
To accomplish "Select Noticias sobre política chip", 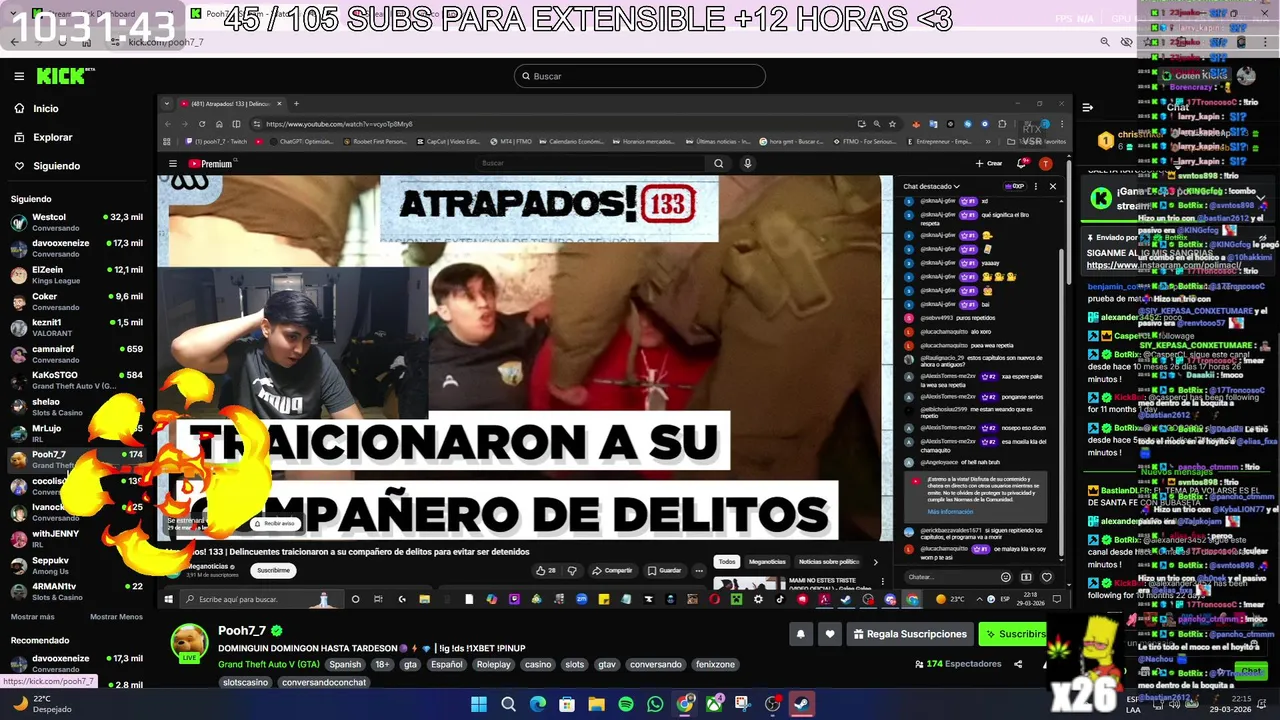I will pos(829,562).
